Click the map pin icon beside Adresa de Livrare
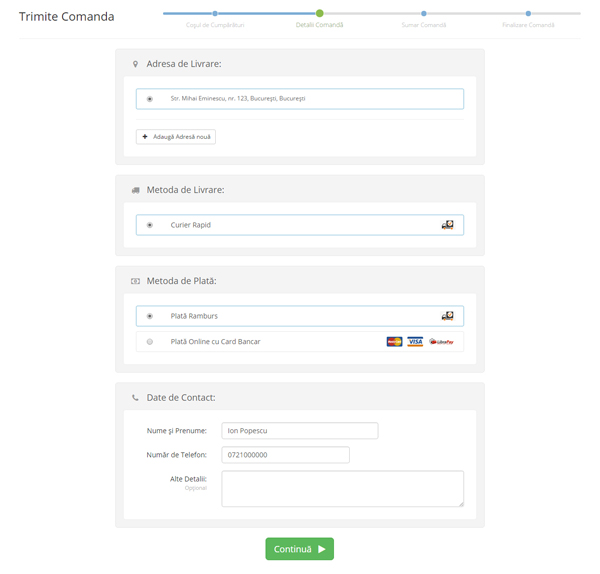This screenshot has width=600, height=574. (135, 64)
